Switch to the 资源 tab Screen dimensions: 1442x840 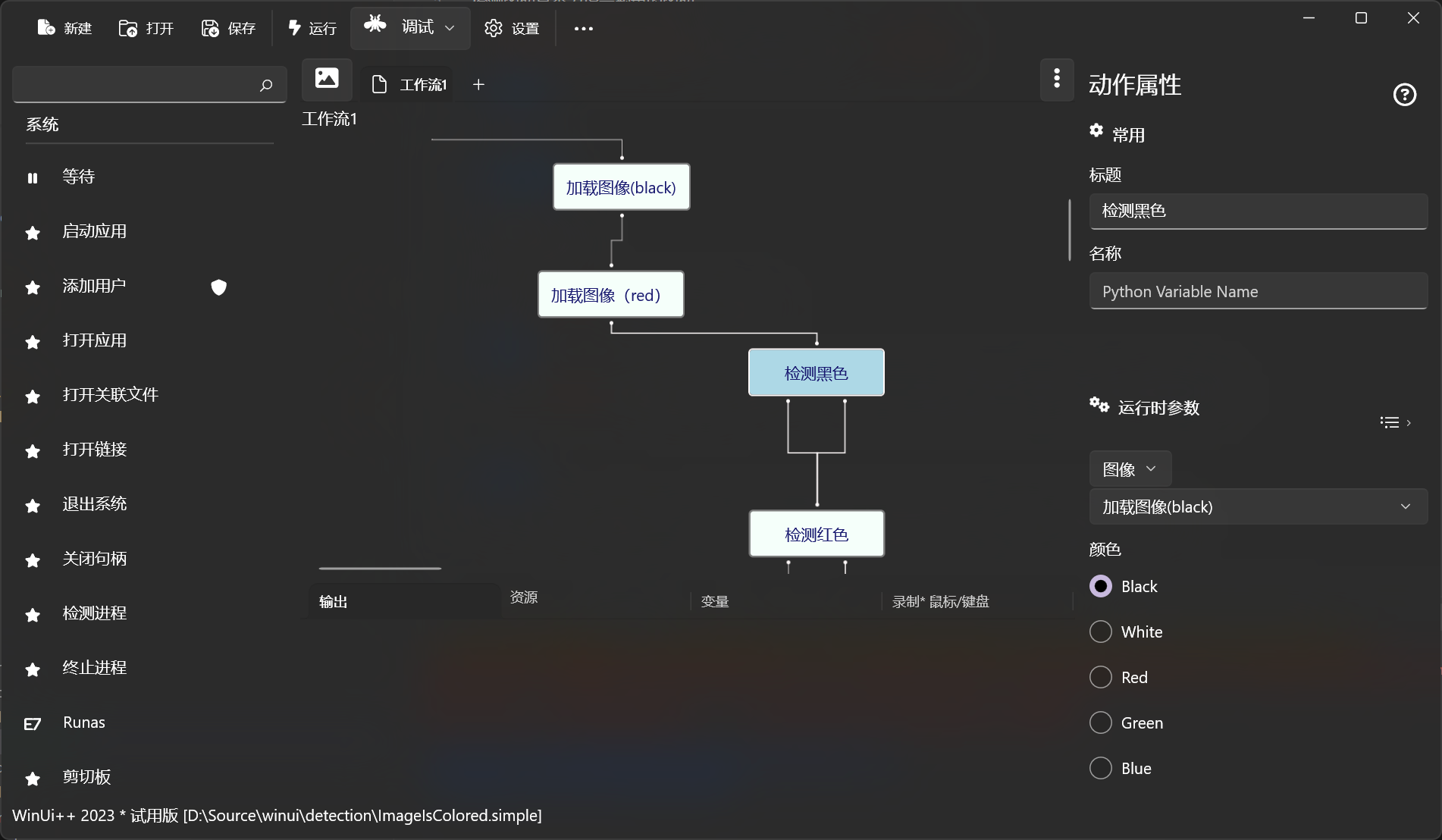click(x=524, y=597)
